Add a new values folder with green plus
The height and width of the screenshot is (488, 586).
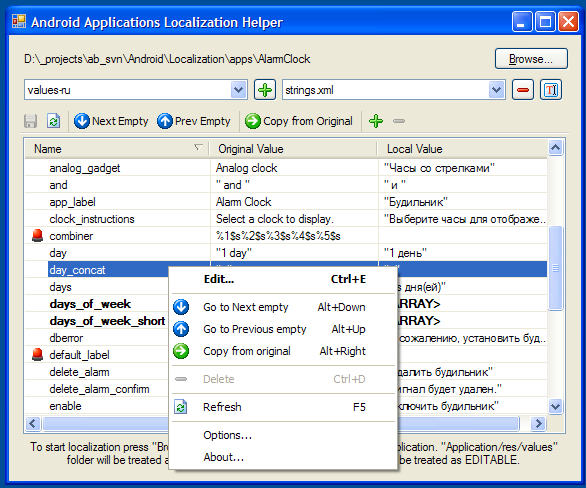[265, 90]
